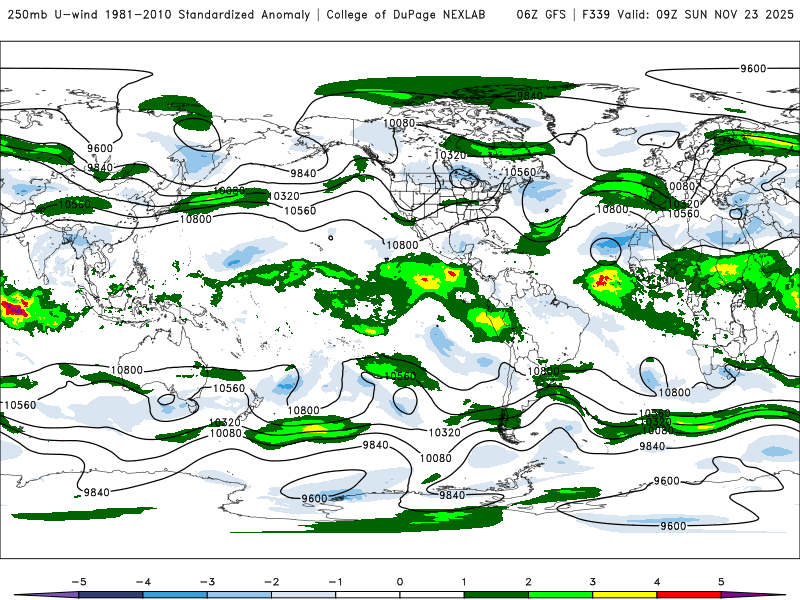This screenshot has height=600, width=800.
Task: Click the 10560 contour label over eastern Canada
Action: [520, 172]
